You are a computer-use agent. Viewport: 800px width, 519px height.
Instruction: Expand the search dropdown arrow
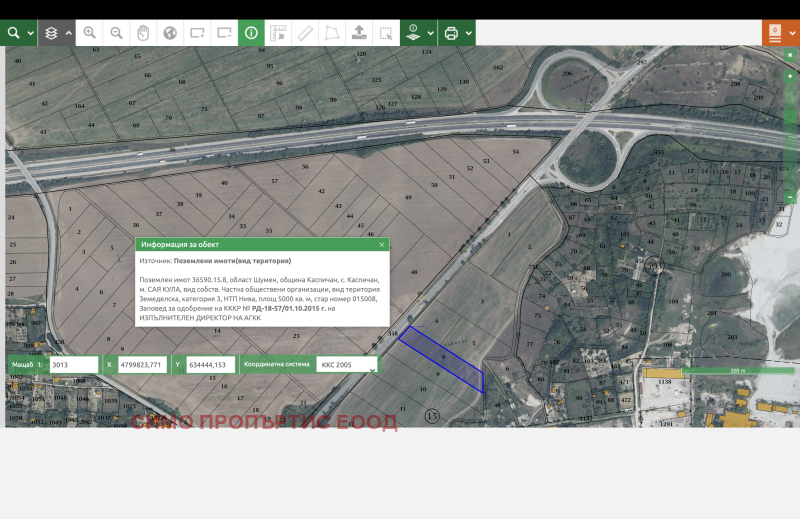pyautogui.click(x=30, y=33)
